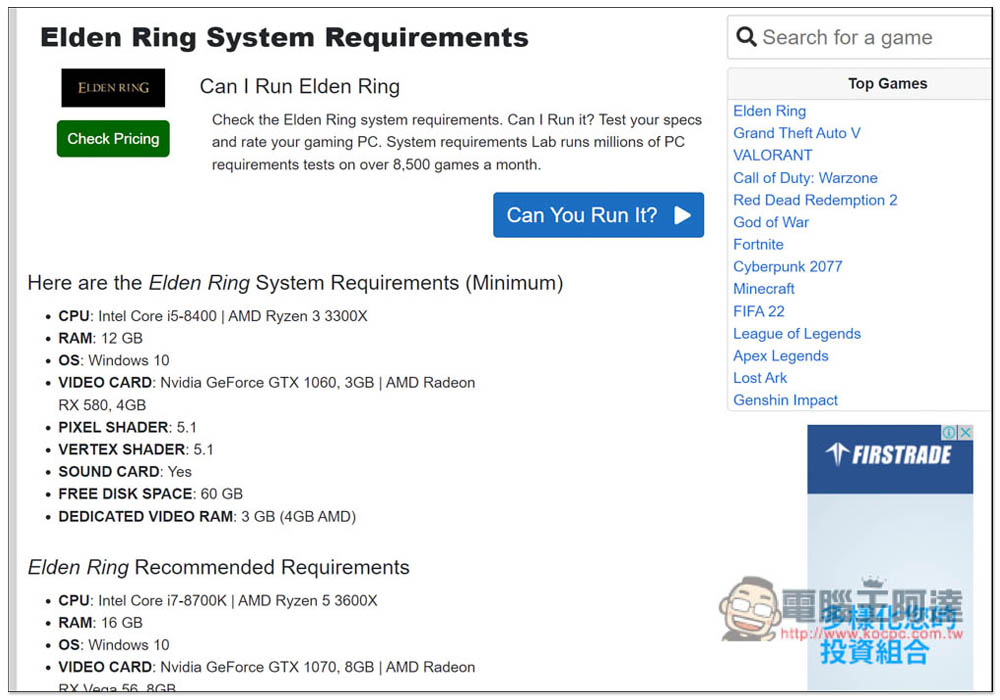Click the play arrow on Can You Run It
The height and width of the screenshot is (700, 1000).
(682, 215)
